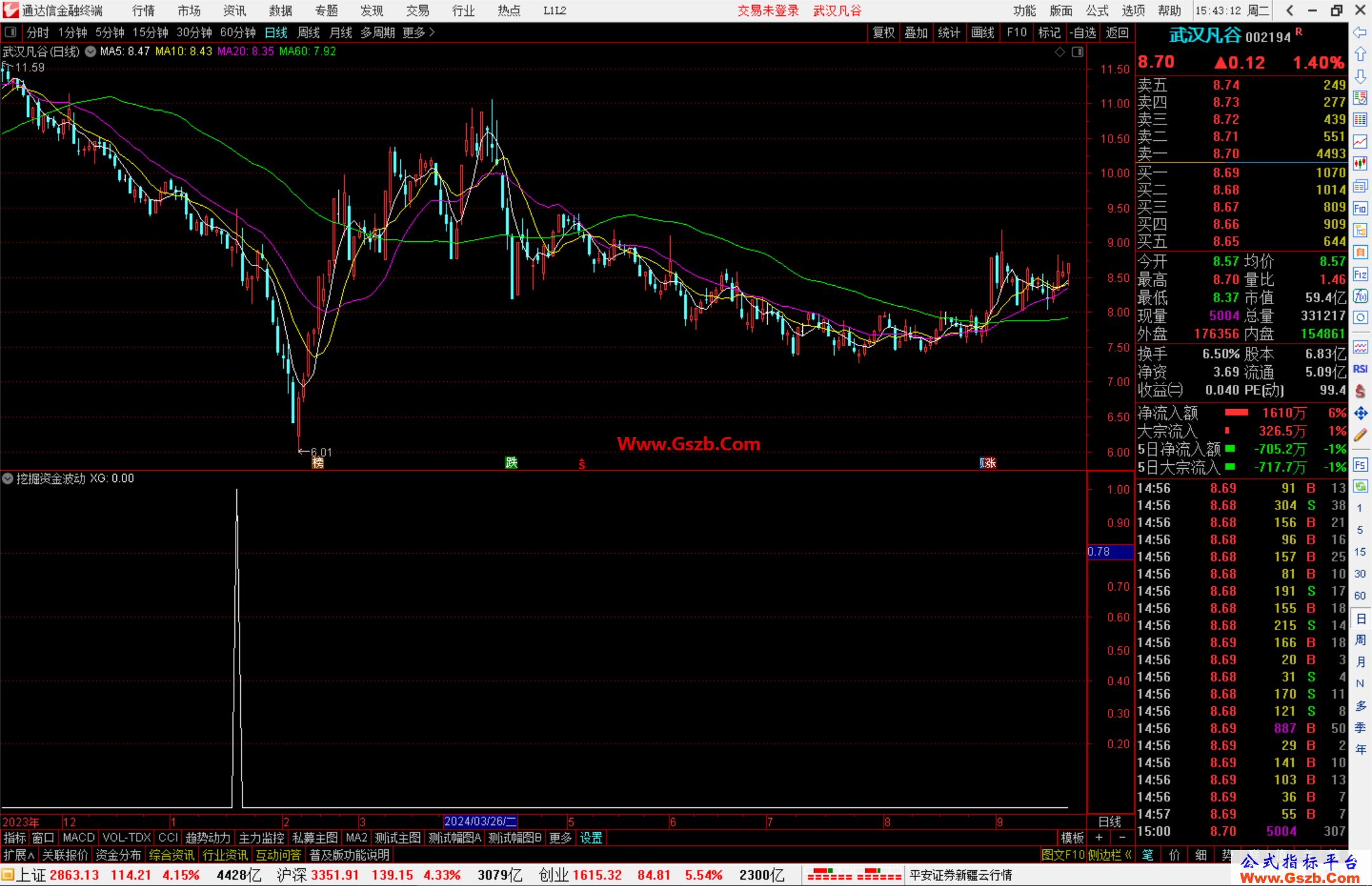Image resolution: width=1372 pixels, height=886 pixels.
Task: Switch to 5-minute period in sidebar
Action: (x=1359, y=530)
